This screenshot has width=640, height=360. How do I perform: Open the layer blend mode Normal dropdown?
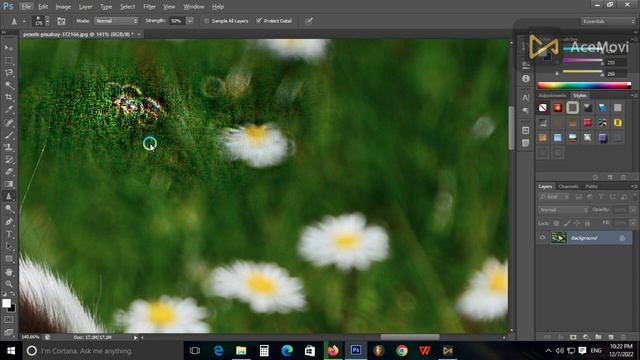tap(563, 210)
